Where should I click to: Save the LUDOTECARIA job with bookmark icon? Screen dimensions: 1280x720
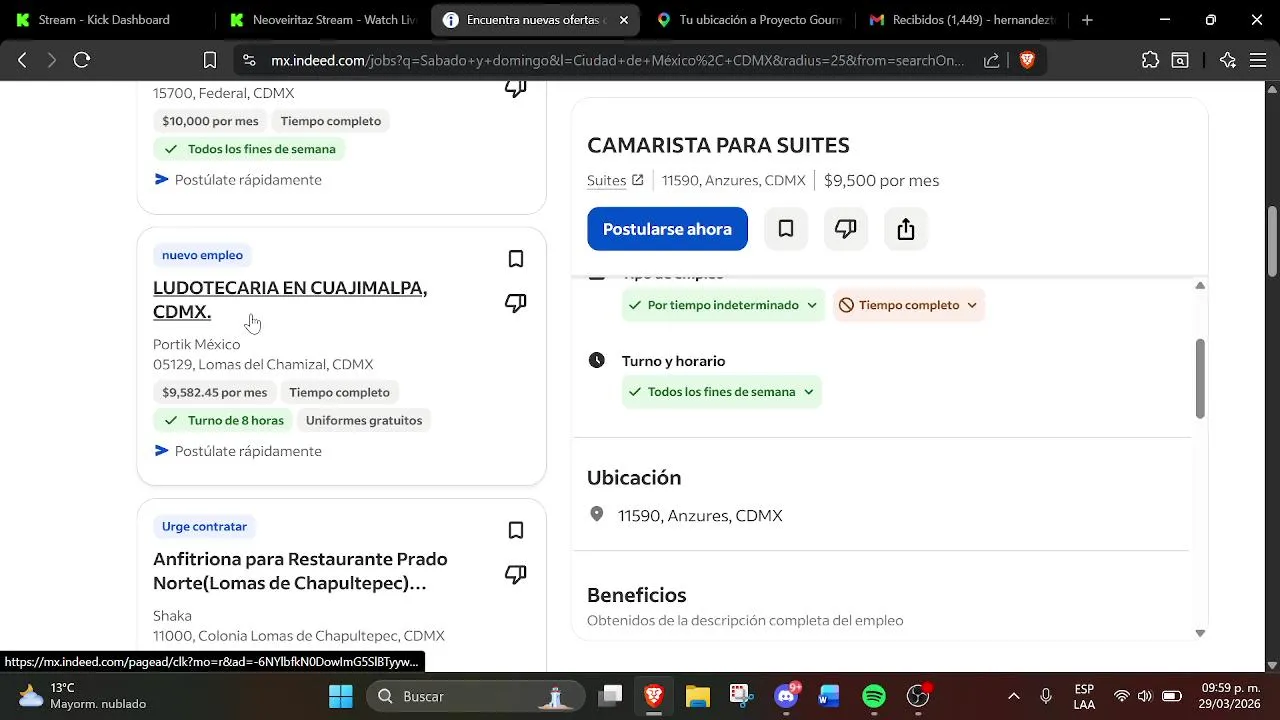click(516, 259)
